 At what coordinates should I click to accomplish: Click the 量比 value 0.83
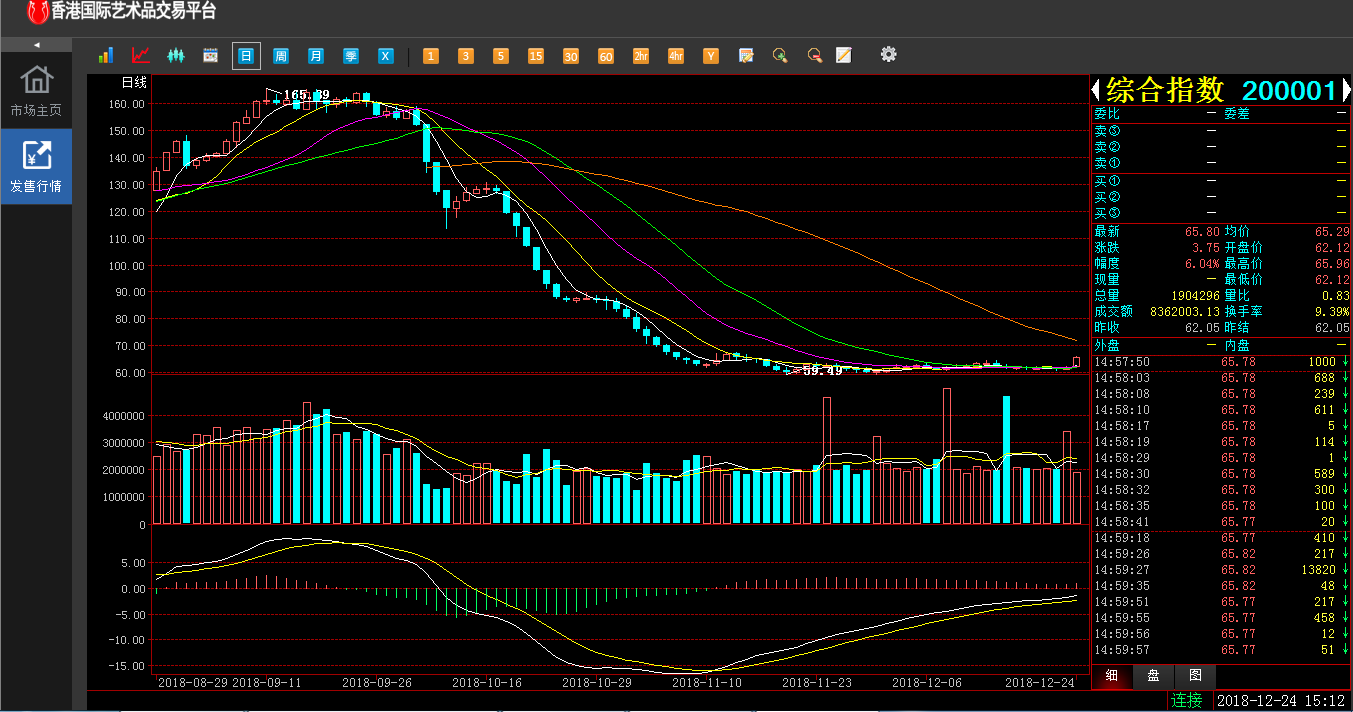(x=1336, y=295)
